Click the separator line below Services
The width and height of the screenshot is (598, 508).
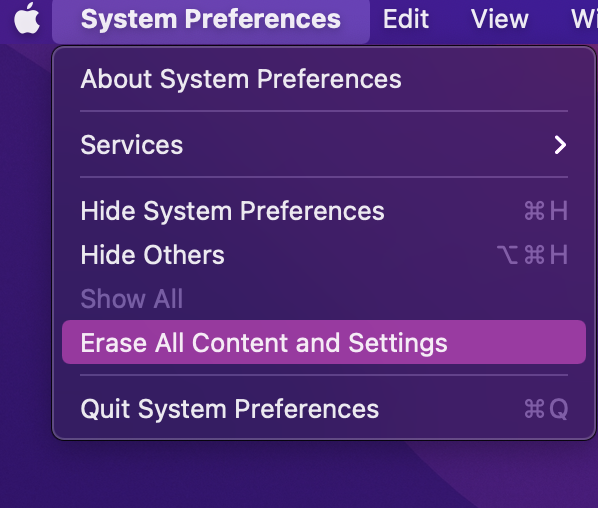click(x=324, y=177)
